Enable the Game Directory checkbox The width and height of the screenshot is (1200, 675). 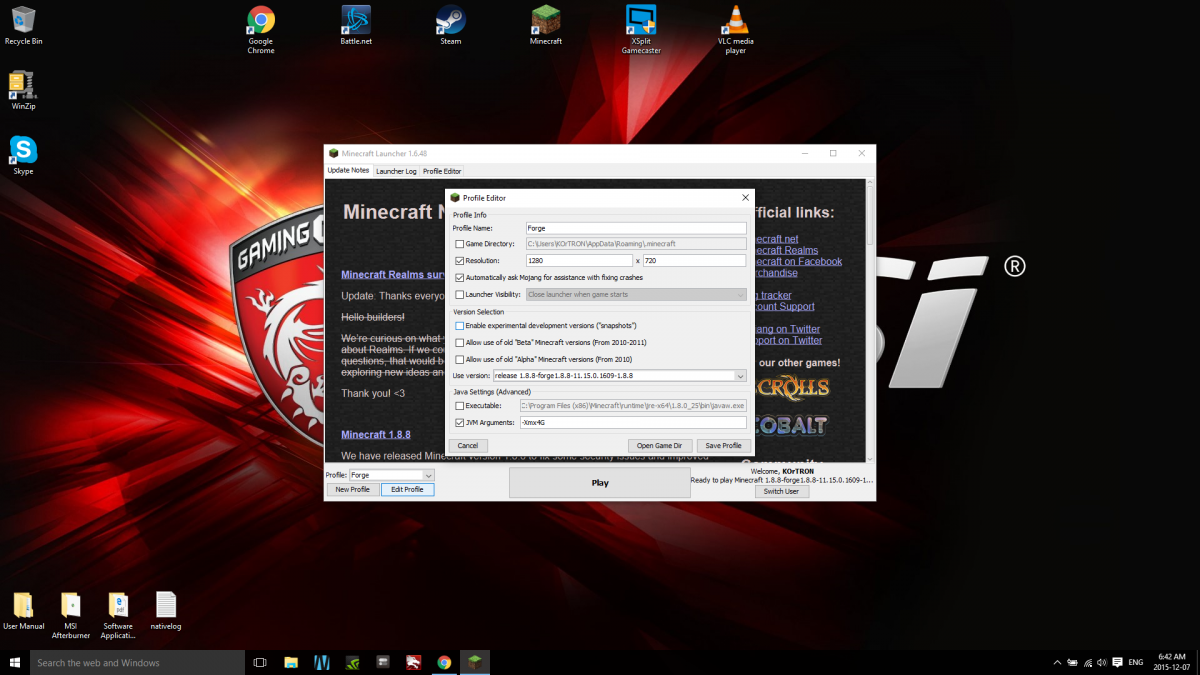pyautogui.click(x=459, y=244)
